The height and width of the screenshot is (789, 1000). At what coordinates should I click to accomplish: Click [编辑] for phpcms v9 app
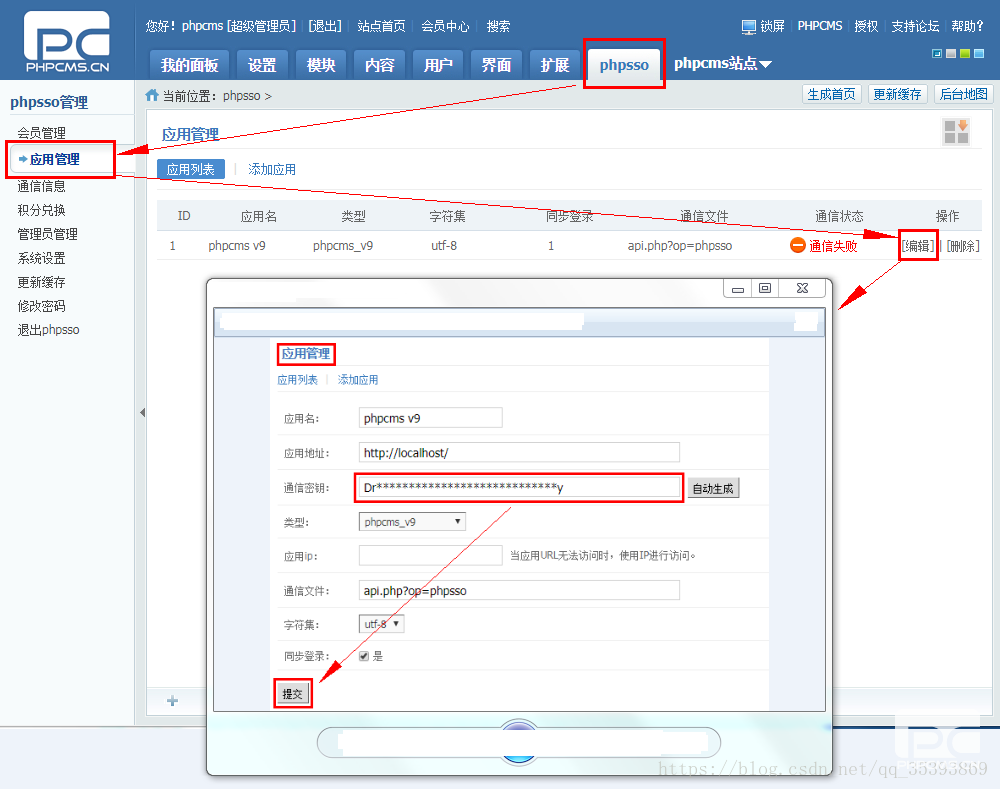click(x=918, y=246)
